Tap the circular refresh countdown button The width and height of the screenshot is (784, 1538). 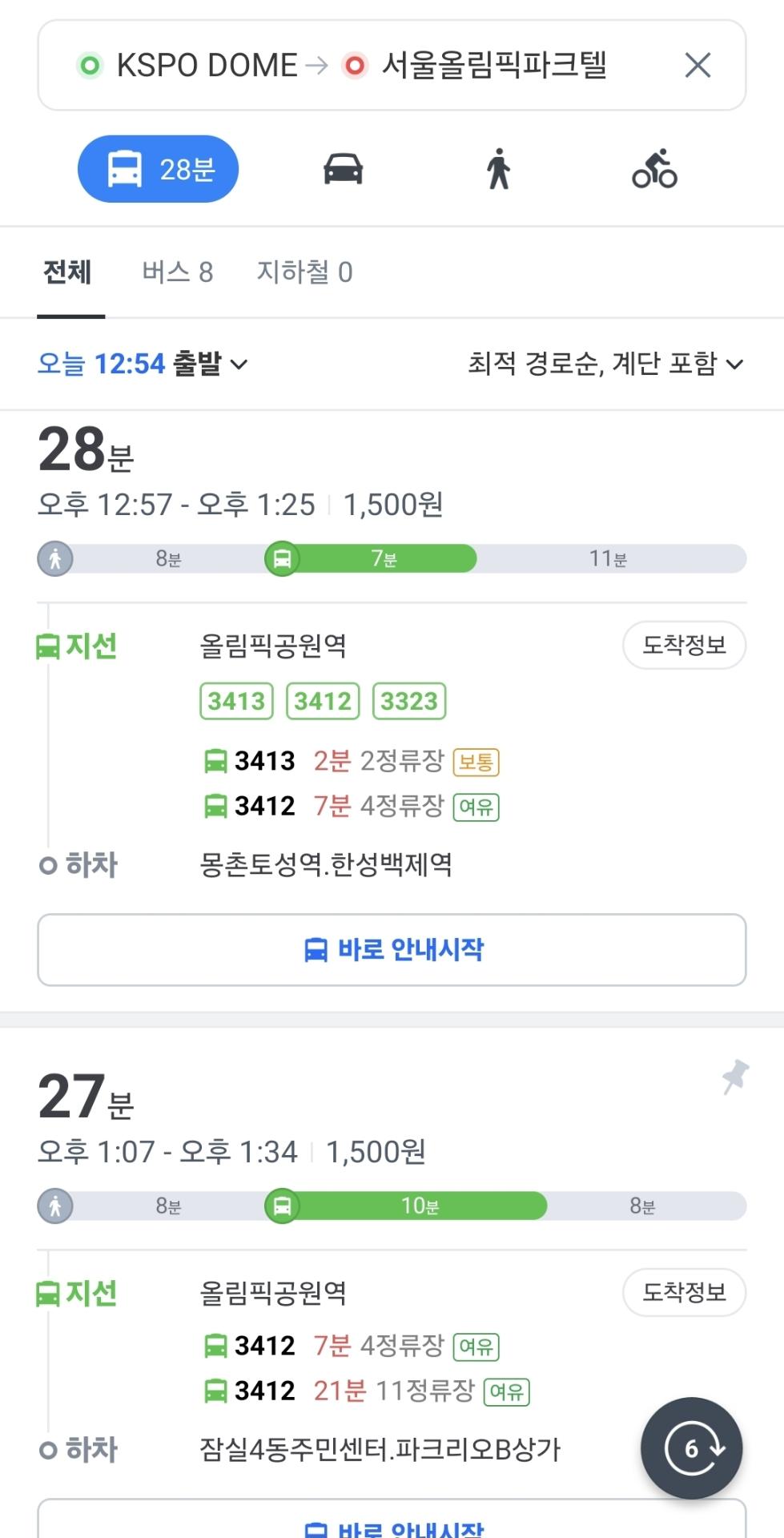[692, 1447]
